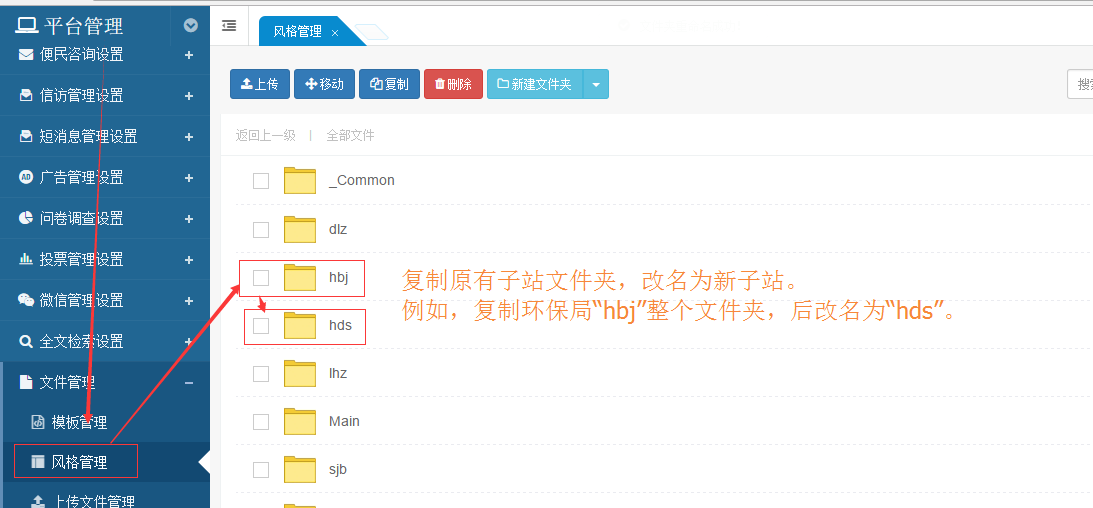Open the folder named dlz
Viewport: 1093px width, 508px height.
(338, 229)
